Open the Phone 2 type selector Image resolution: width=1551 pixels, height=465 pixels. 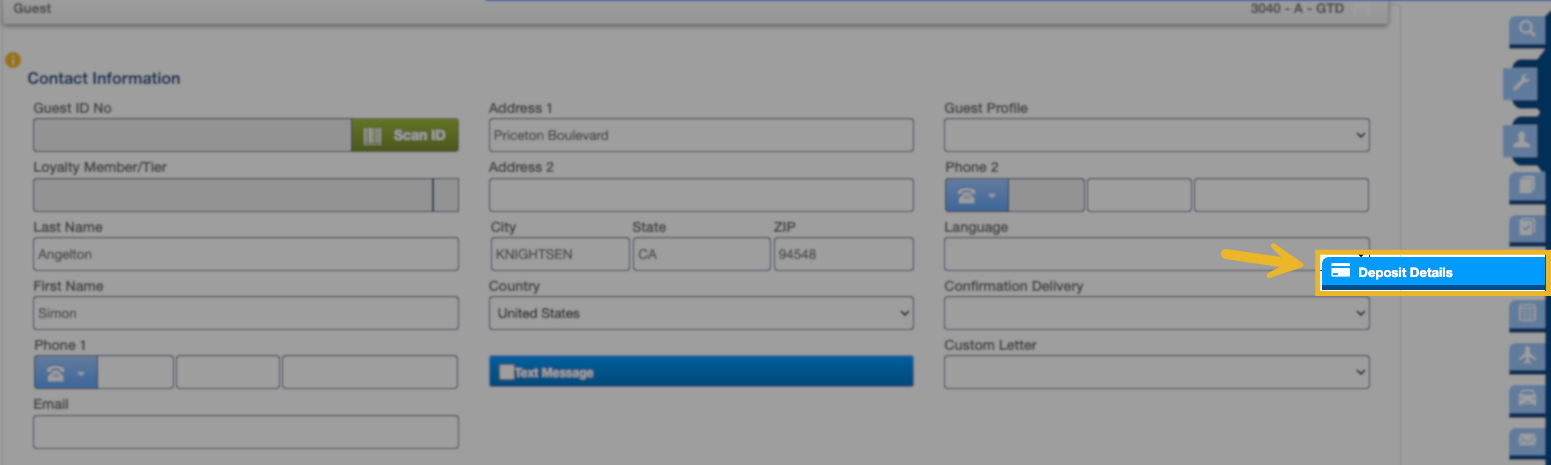(x=976, y=195)
